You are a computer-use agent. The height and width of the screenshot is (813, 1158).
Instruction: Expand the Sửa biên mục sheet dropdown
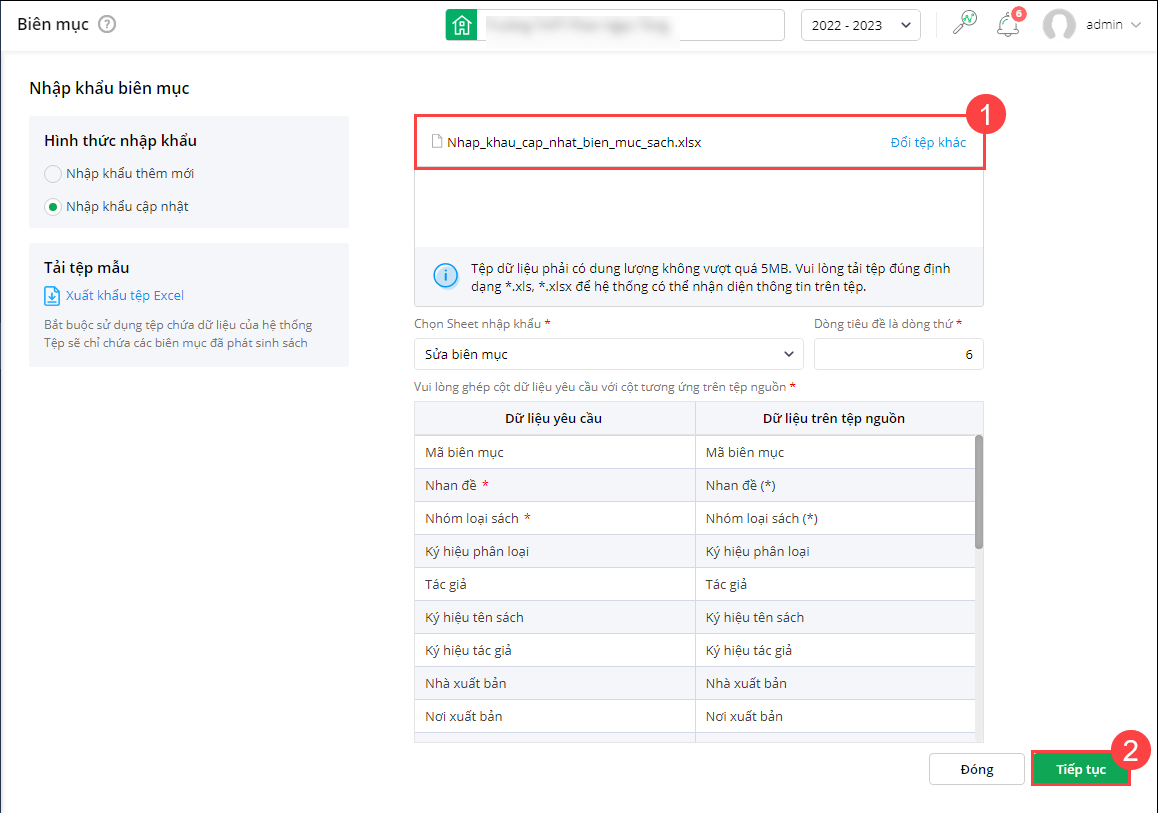click(608, 354)
